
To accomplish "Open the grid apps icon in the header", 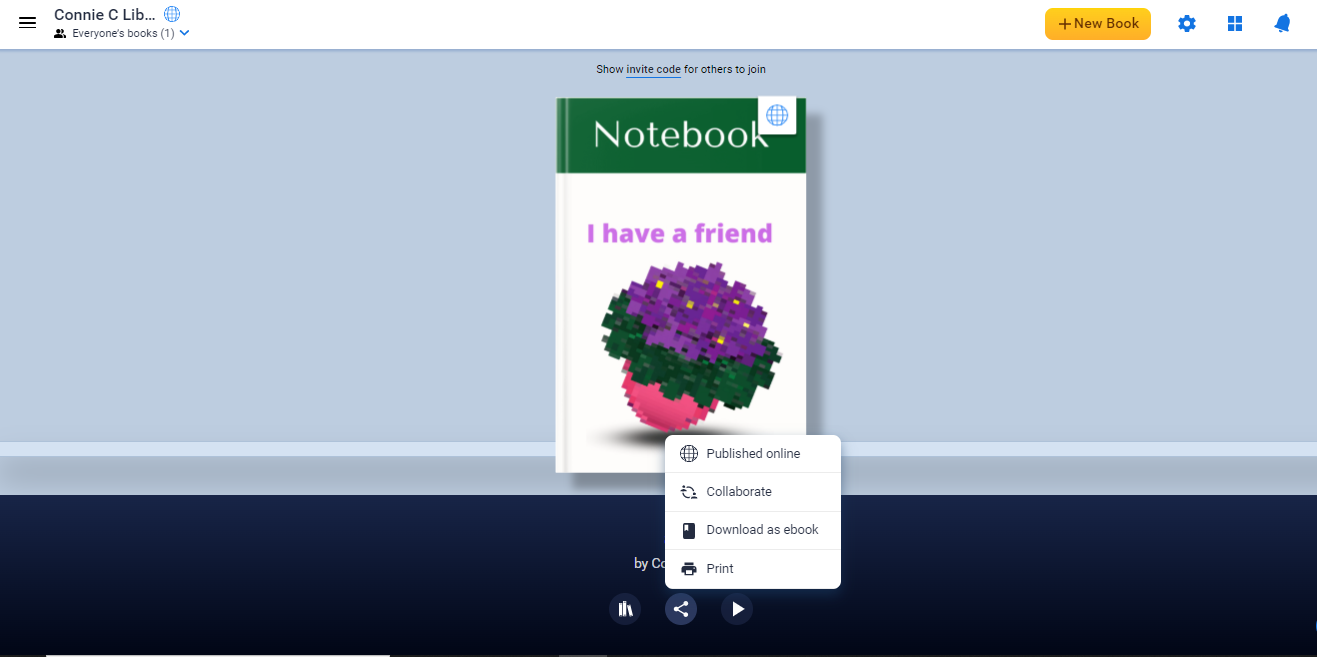I will (x=1235, y=24).
